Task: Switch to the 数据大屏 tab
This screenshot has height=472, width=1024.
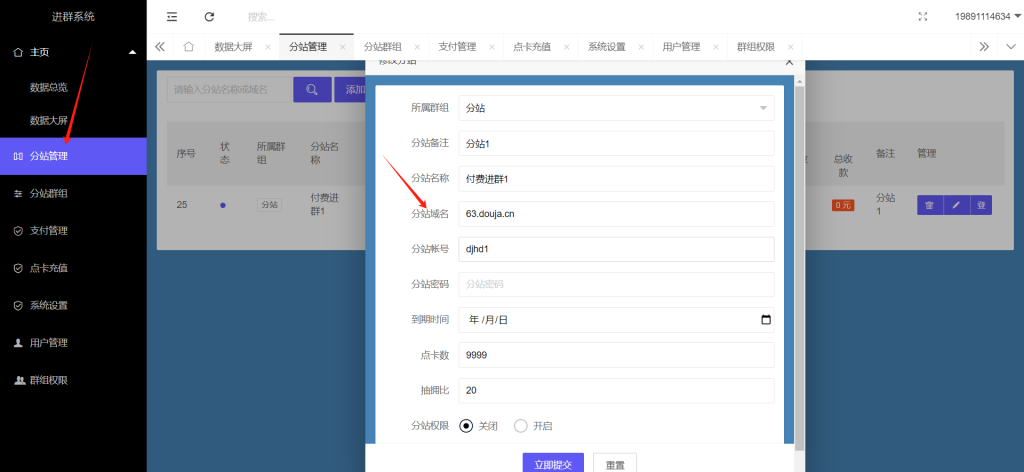Action: (233, 47)
